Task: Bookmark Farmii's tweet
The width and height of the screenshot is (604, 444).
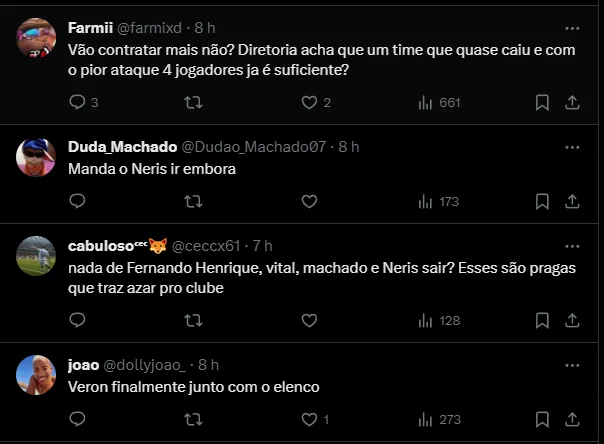Action: (541, 102)
